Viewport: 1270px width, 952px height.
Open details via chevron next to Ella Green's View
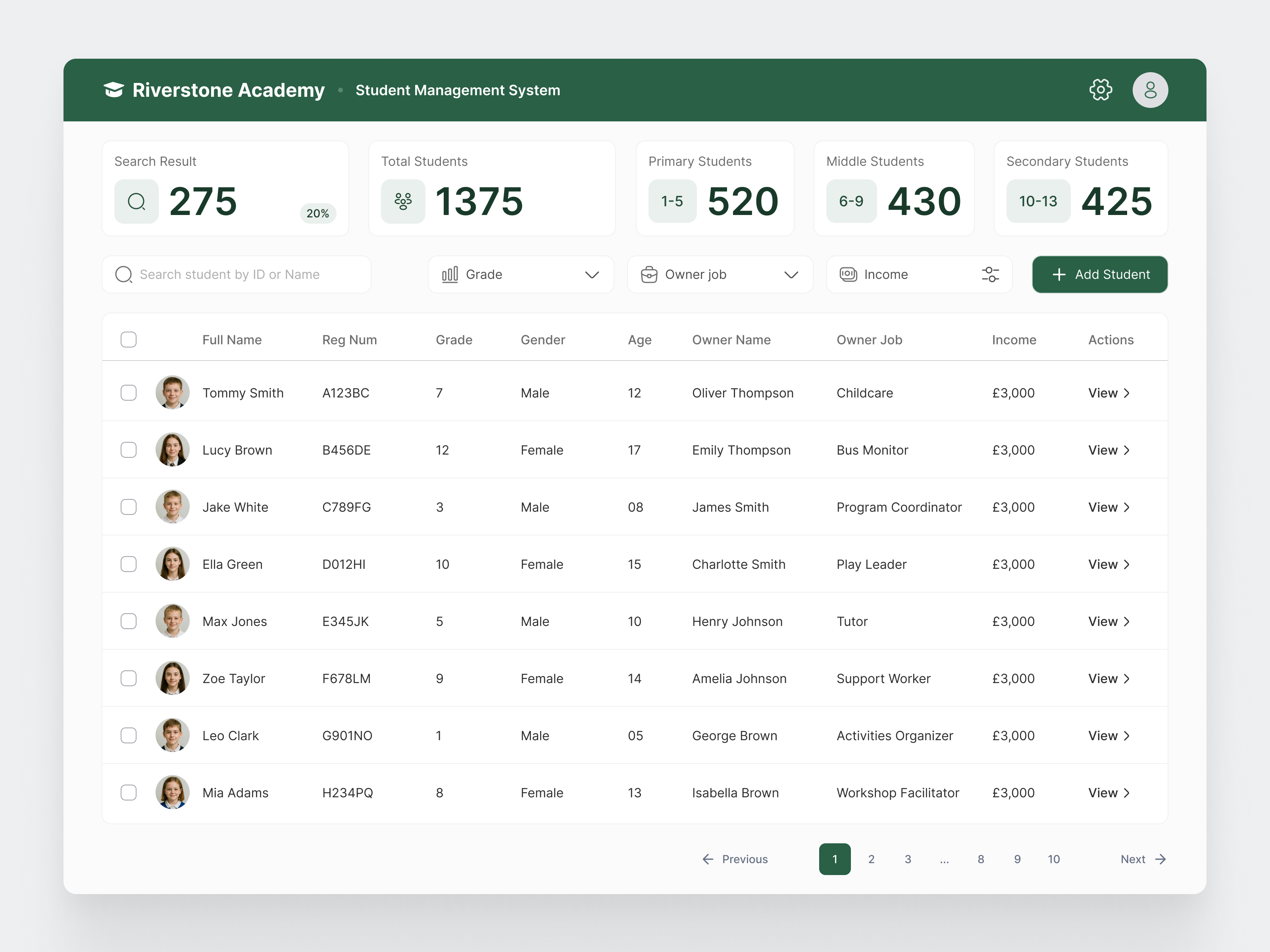point(1127,564)
